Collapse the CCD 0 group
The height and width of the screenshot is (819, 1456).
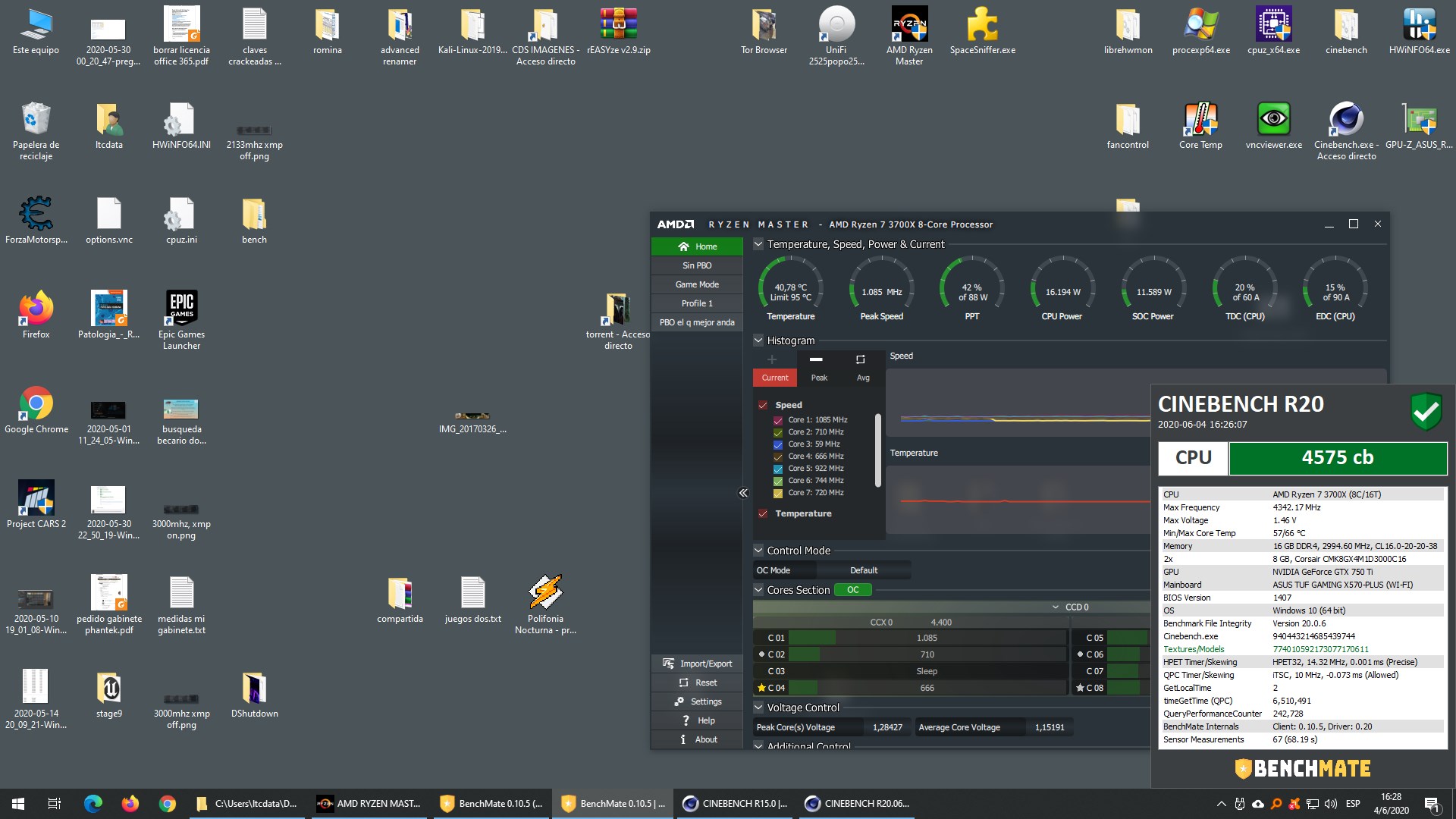(1056, 607)
